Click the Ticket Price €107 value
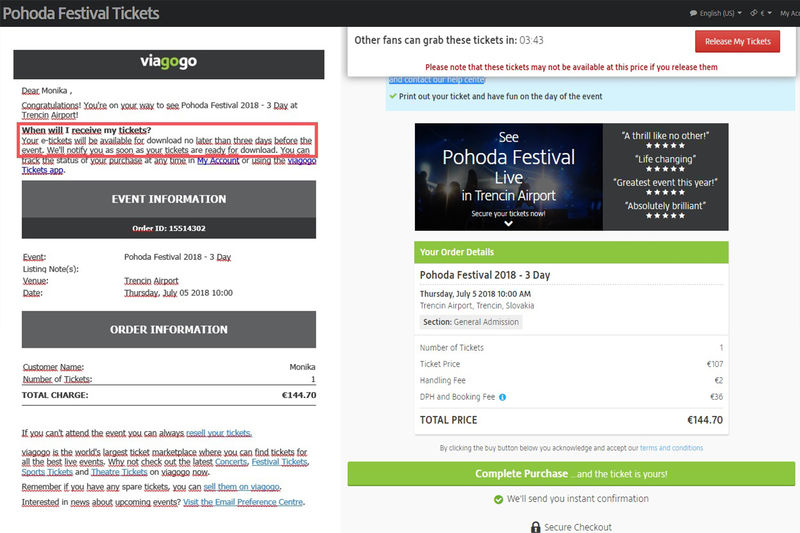The image size is (800, 533). pyautogui.click(x=715, y=364)
